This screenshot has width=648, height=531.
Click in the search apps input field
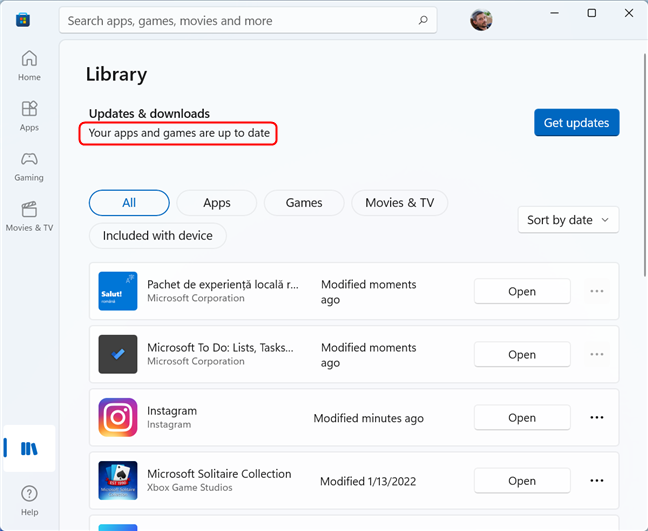pos(248,20)
